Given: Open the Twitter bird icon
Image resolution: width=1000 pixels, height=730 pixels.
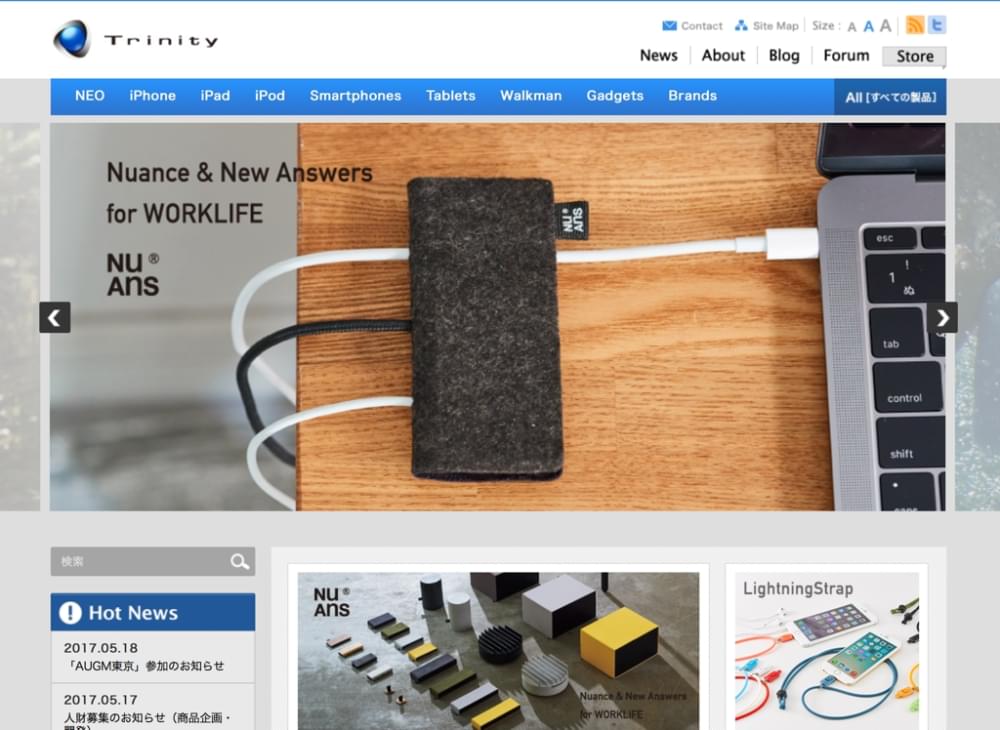Looking at the screenshot, I should 936,25.
